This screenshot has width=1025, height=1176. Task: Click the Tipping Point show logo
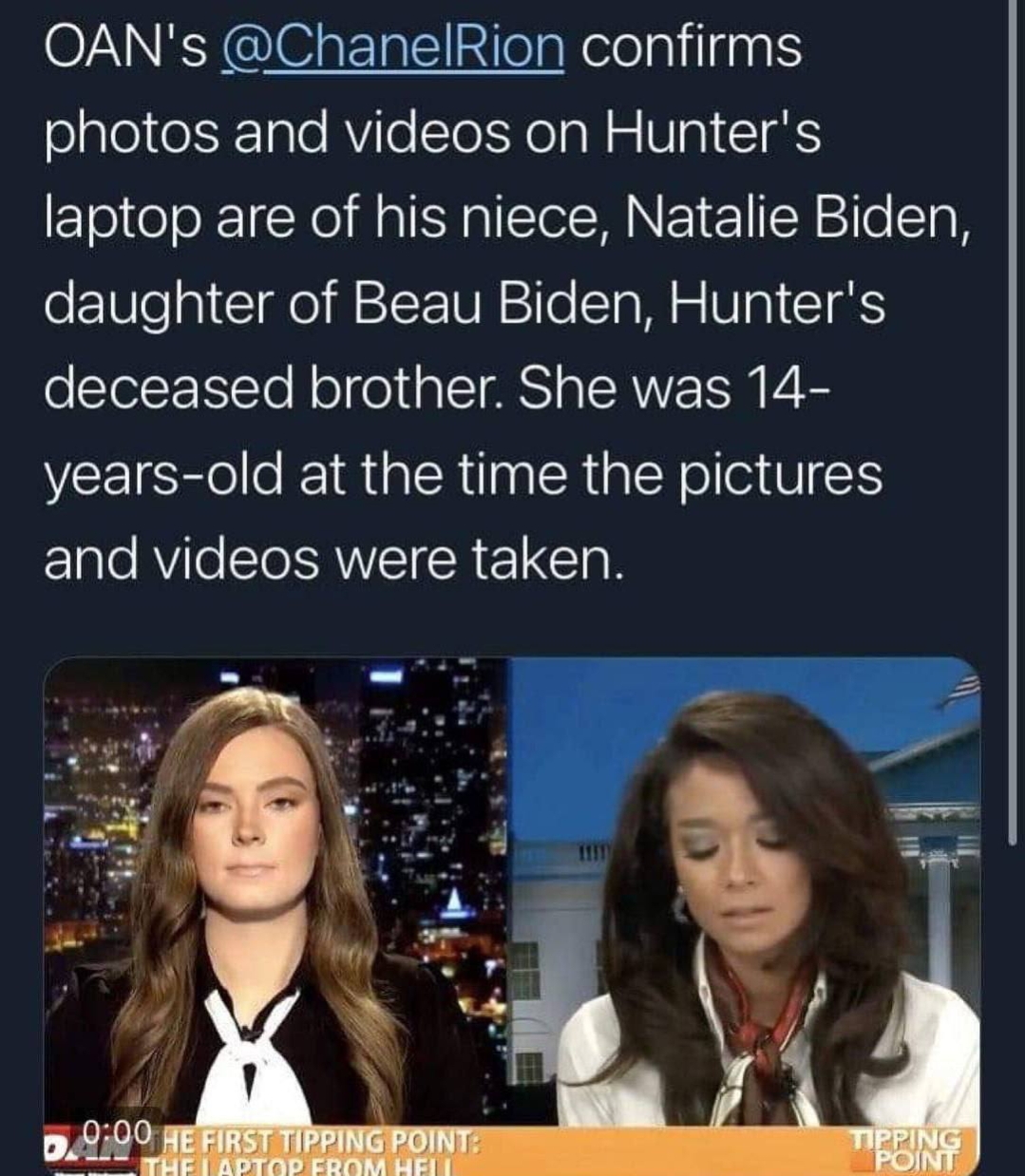click(904, 1151)
